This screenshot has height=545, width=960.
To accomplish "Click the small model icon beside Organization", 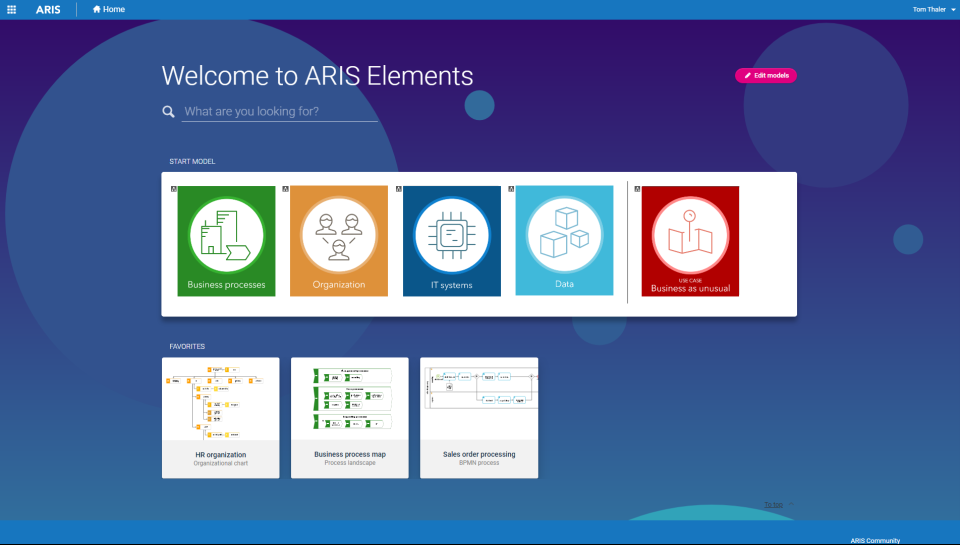I will click(285, 189).
